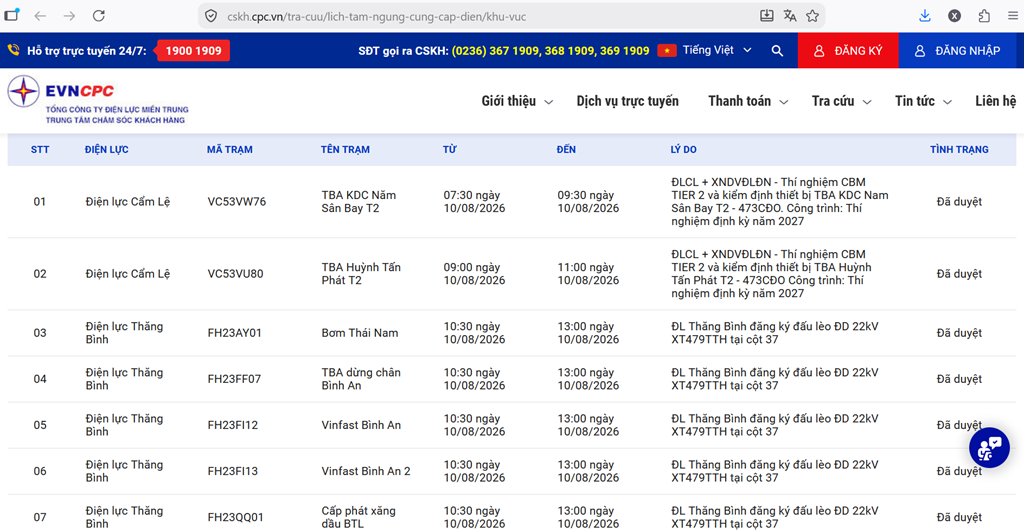Open Dịch vụ trực tuyến menu
This screenshot has height=532, width=1024.
628,101
